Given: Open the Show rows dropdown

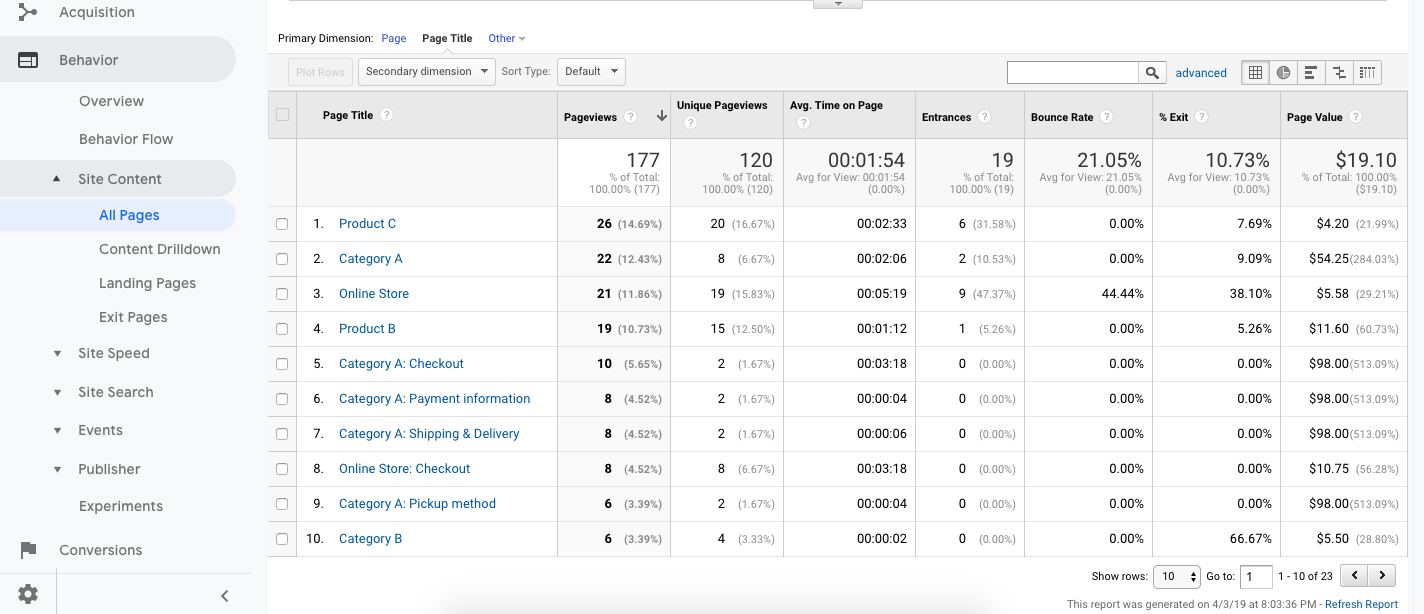Looking at the screenshot, I should tap(1177, 576).
